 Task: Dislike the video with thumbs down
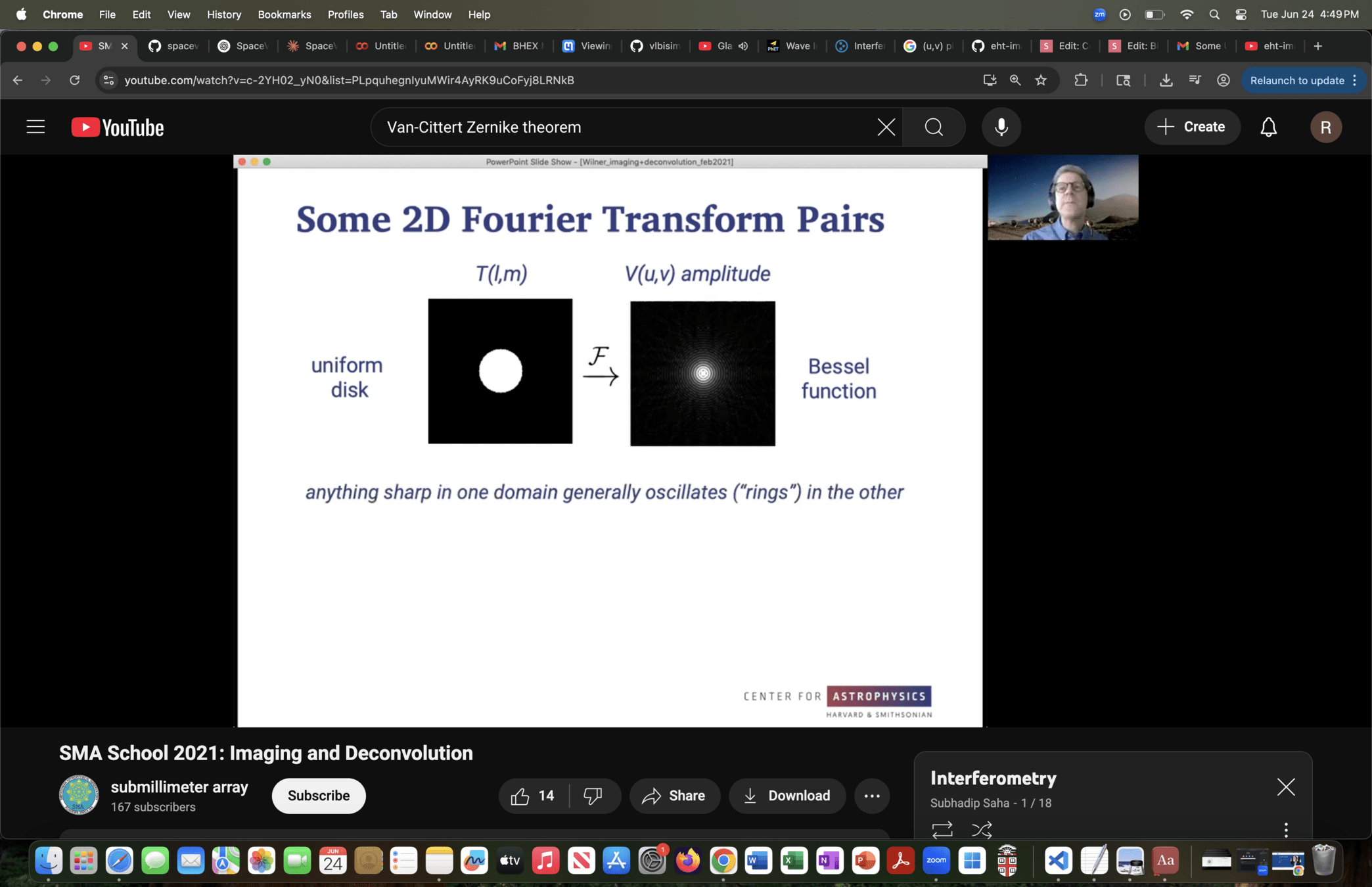593,796
